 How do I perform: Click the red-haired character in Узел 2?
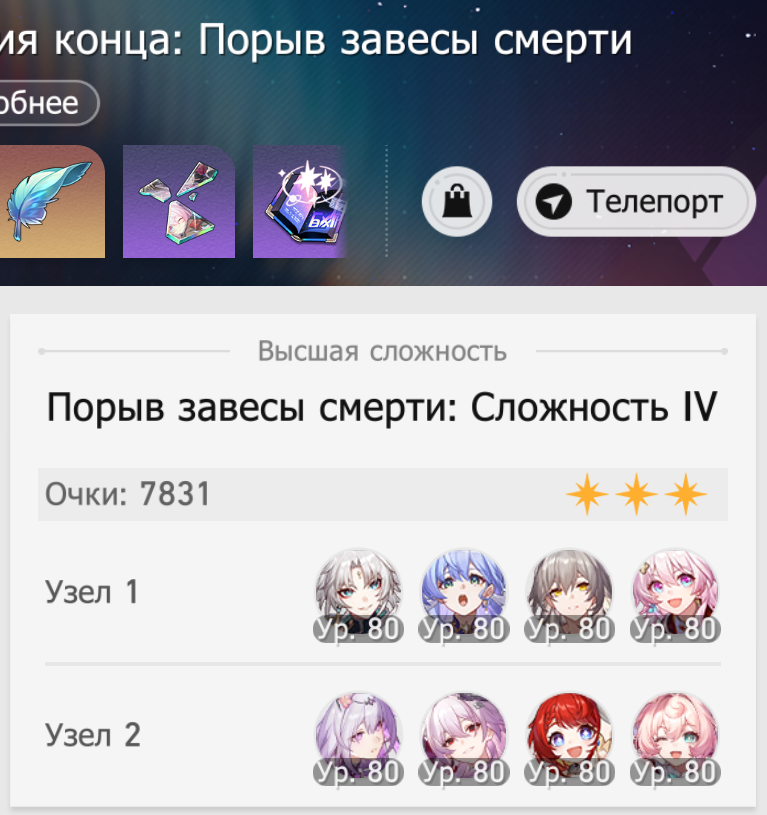[x=570, y=739]
